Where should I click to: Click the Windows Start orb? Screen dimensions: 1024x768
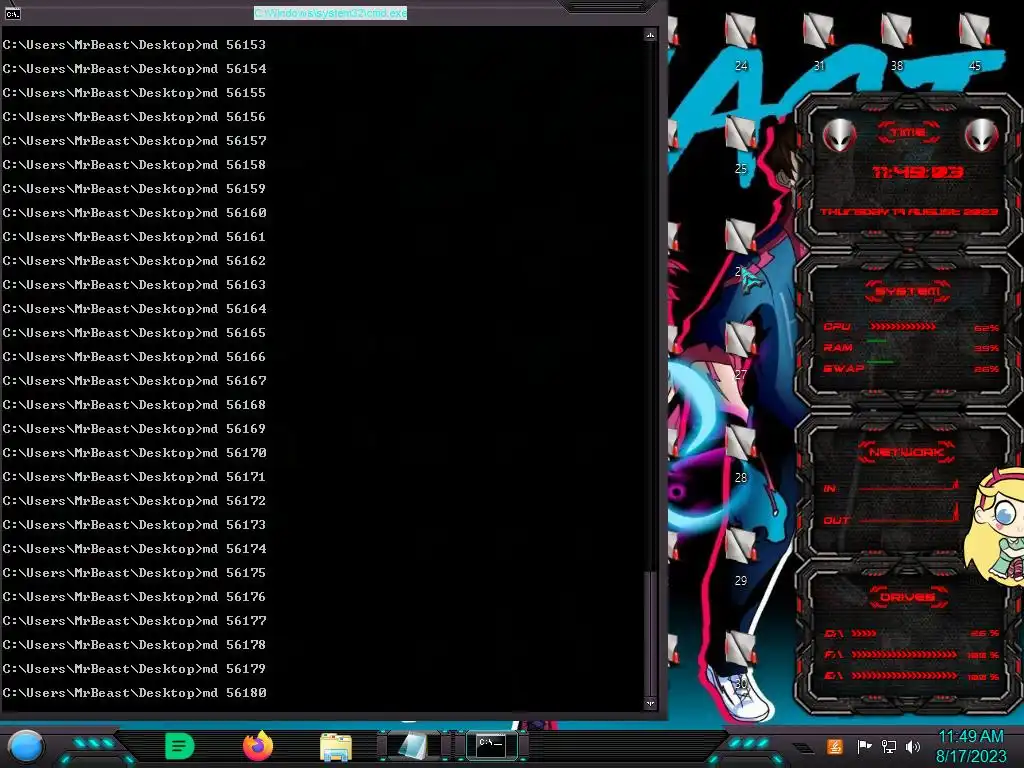(26, 746)
